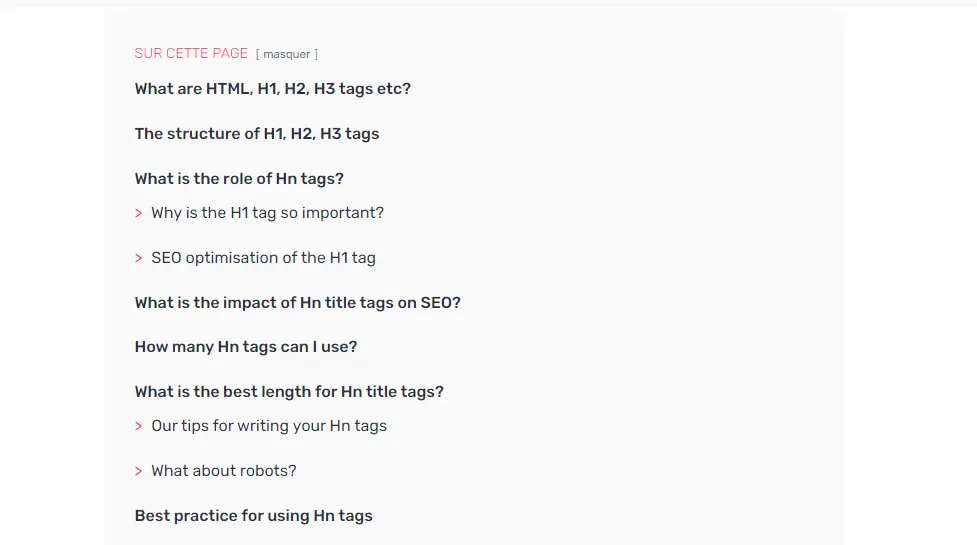Open 'How many Hn tags can I use?'
The image size is (977, 545).
pos(245,347)
